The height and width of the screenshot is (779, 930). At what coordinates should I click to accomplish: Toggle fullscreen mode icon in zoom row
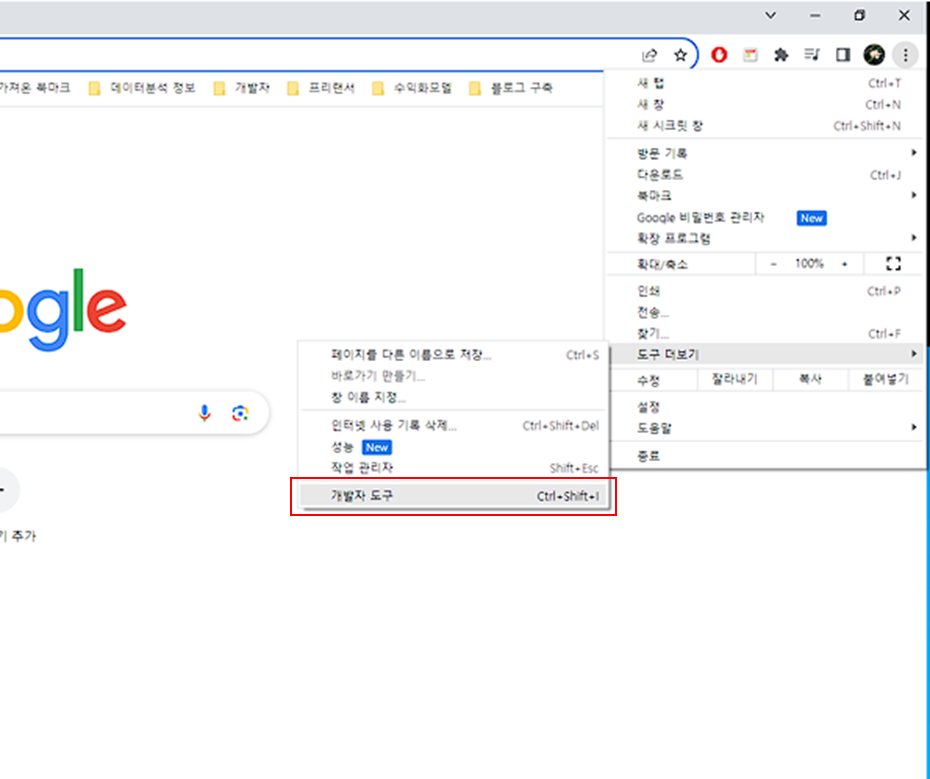coord(893,263)
